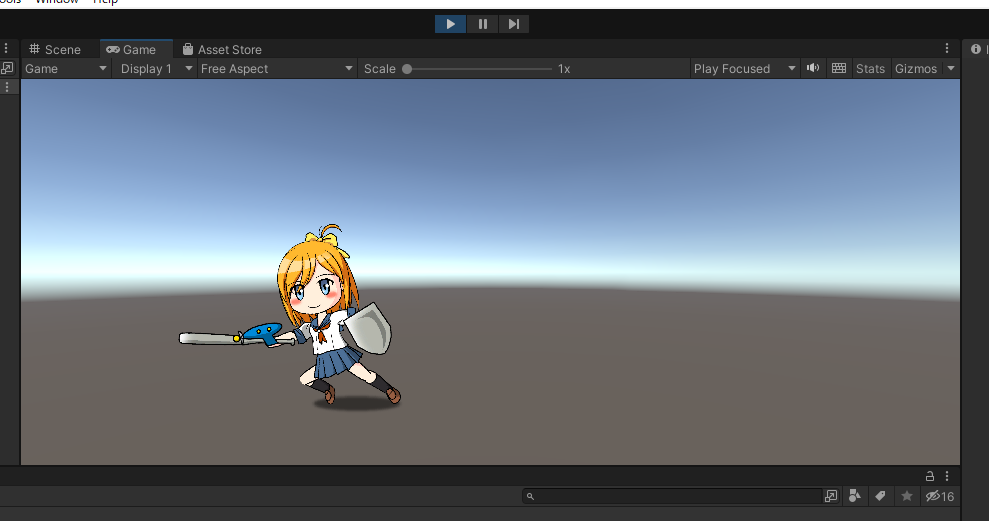
Task: Open the Play Focused dropdown
Action: click(744, 69)
